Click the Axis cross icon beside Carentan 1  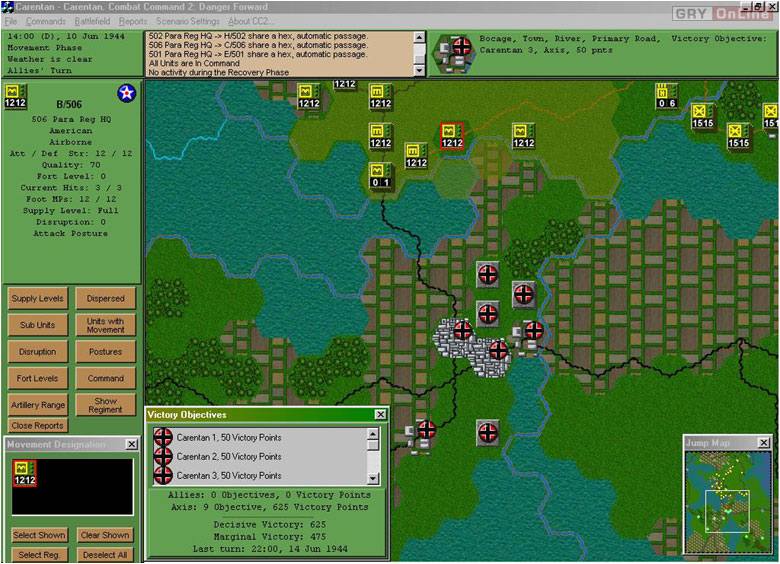click(x=163, y=437)
